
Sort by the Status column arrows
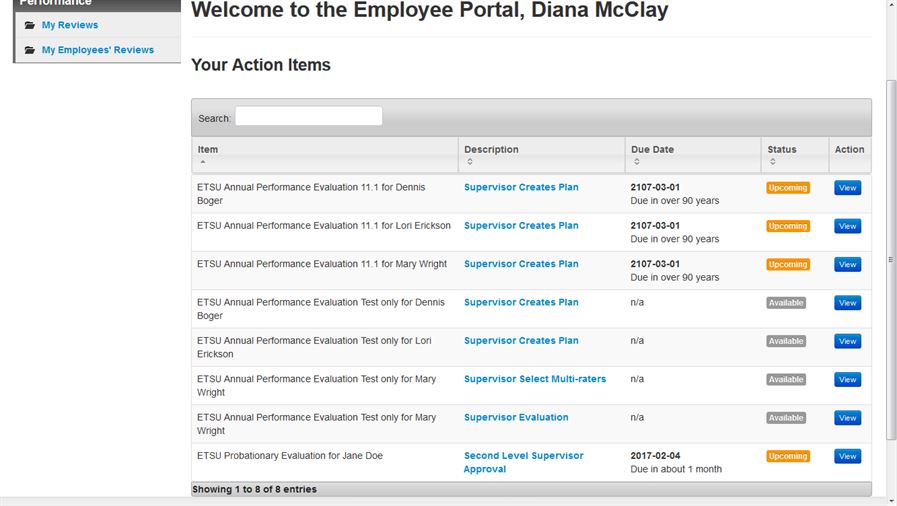point(773,161)
